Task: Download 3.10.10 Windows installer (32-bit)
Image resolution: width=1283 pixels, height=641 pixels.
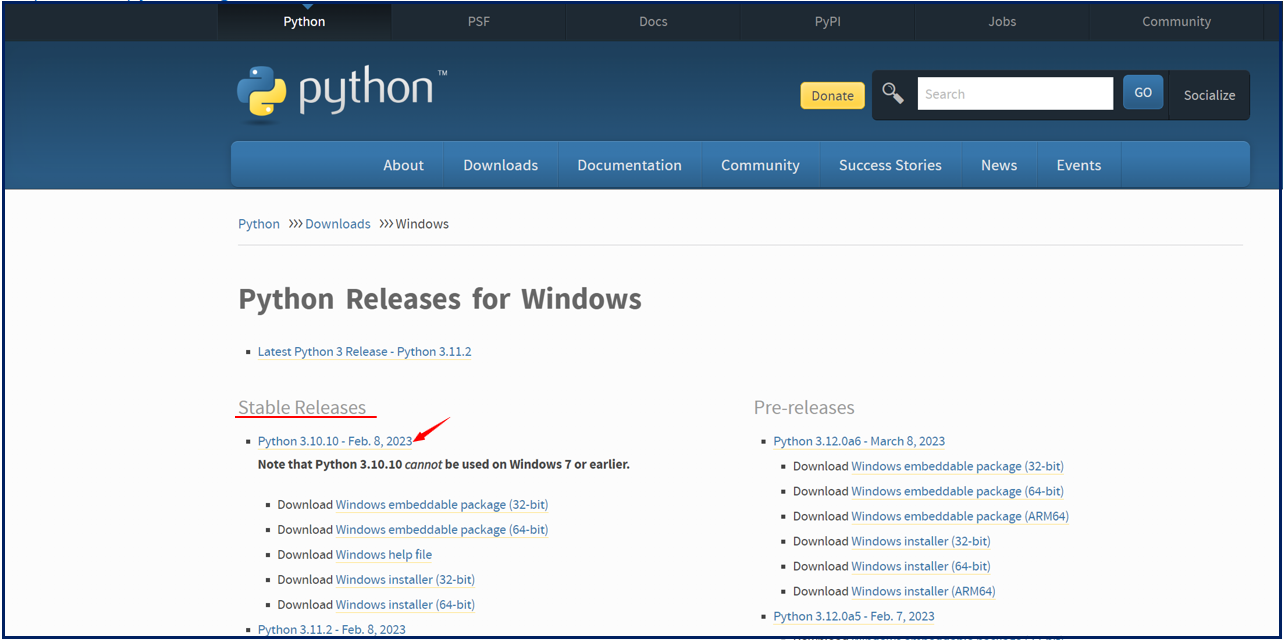Action: [x=405, y=580]
